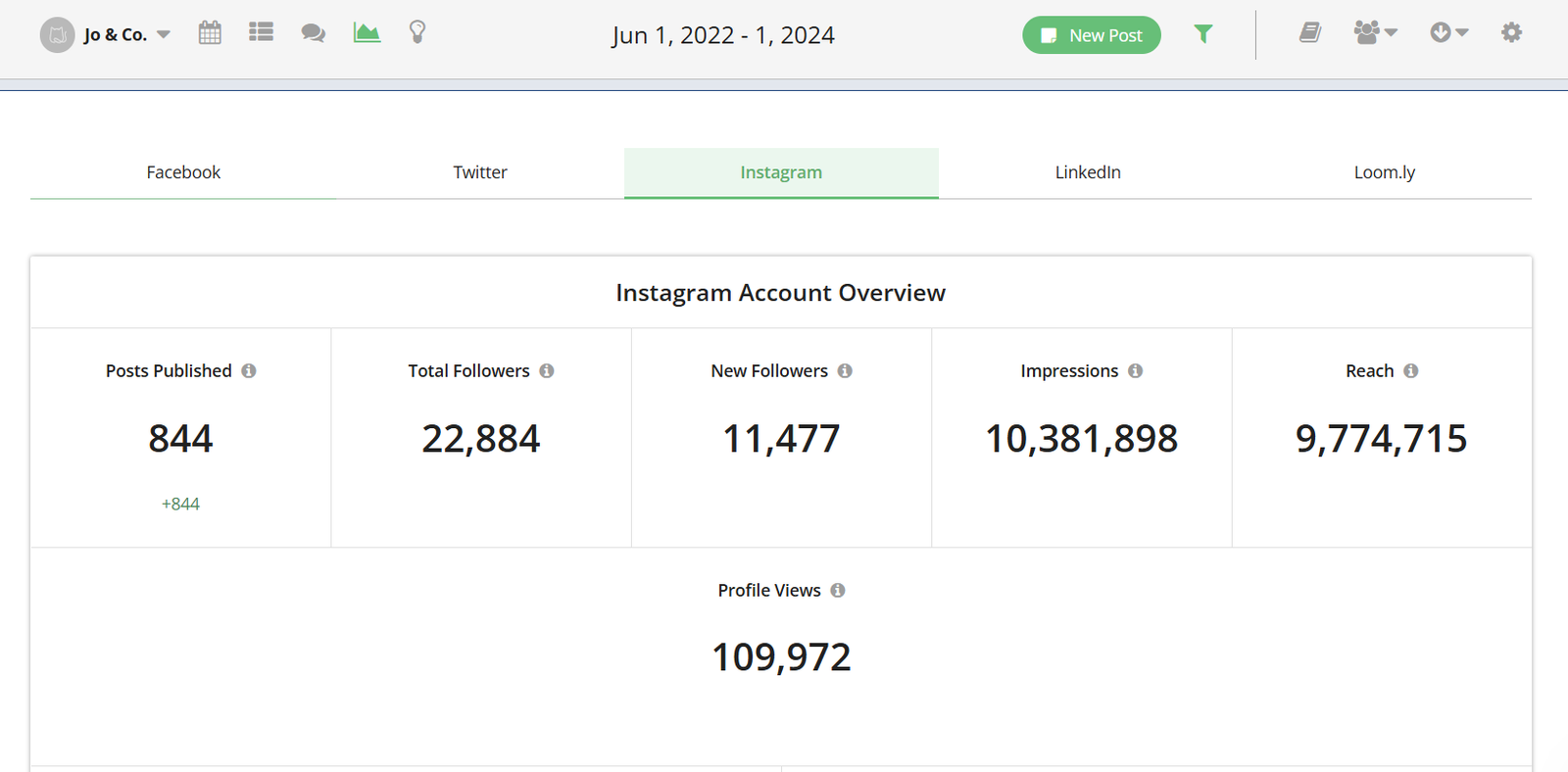Expand the team members dropdown
Viewport: 1568px width, 772px height.
click(x=1375, y=33)
